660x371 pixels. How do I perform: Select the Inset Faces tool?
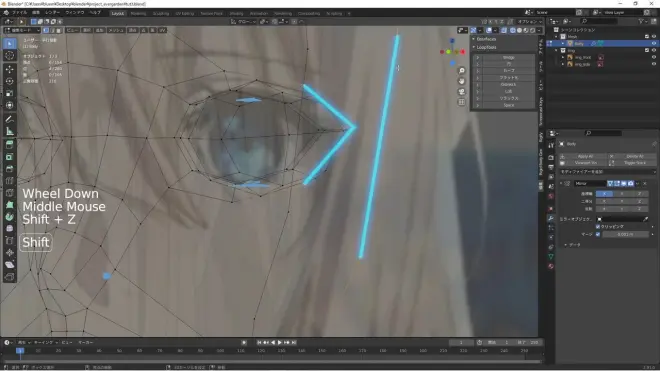pos(10,157)
